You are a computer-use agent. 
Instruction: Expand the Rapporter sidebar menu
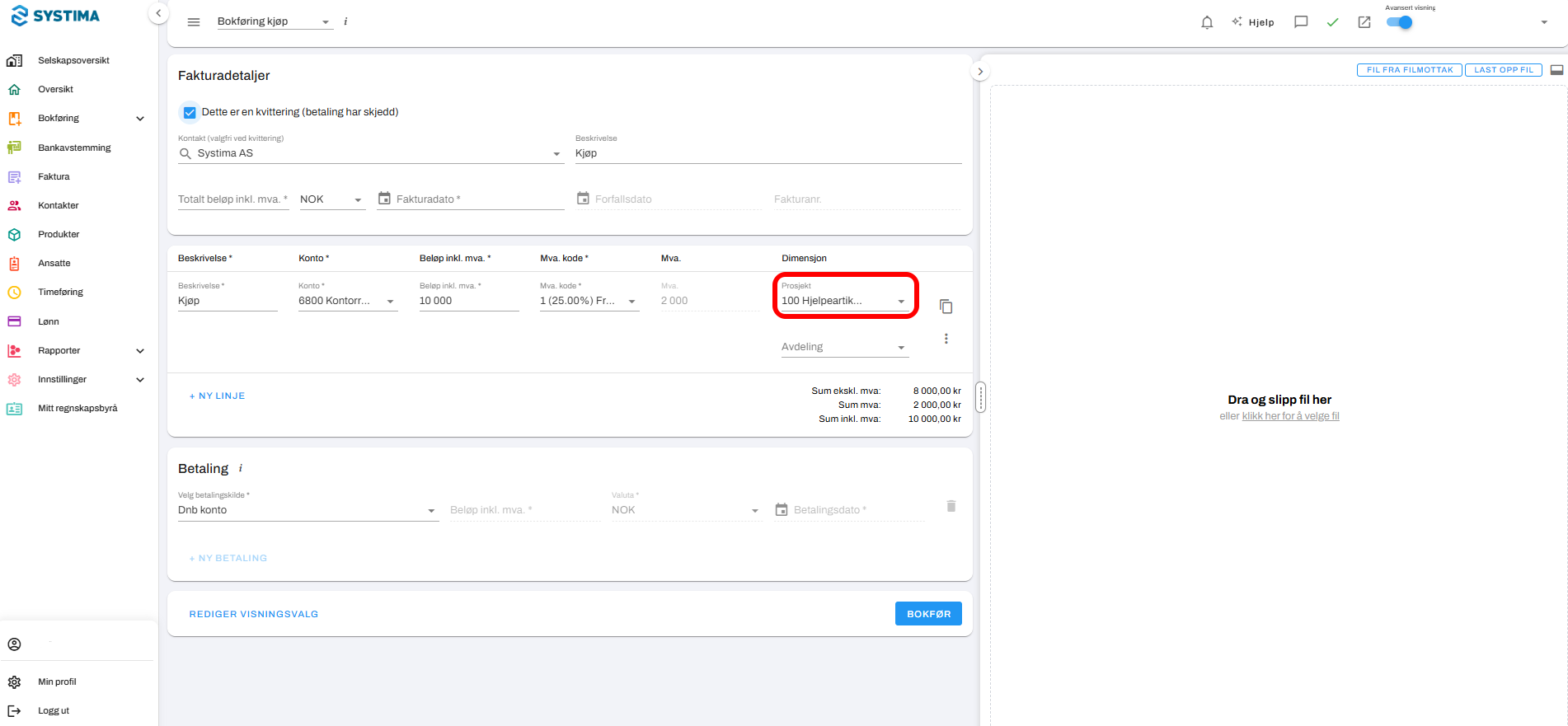pos(140,351)
